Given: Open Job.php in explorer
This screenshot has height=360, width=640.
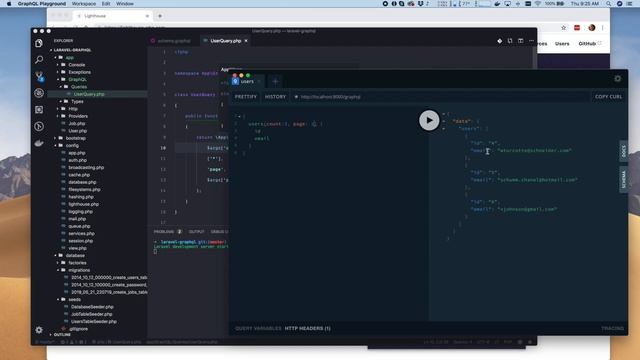Looking at the screenshot, I should point(77,124).
